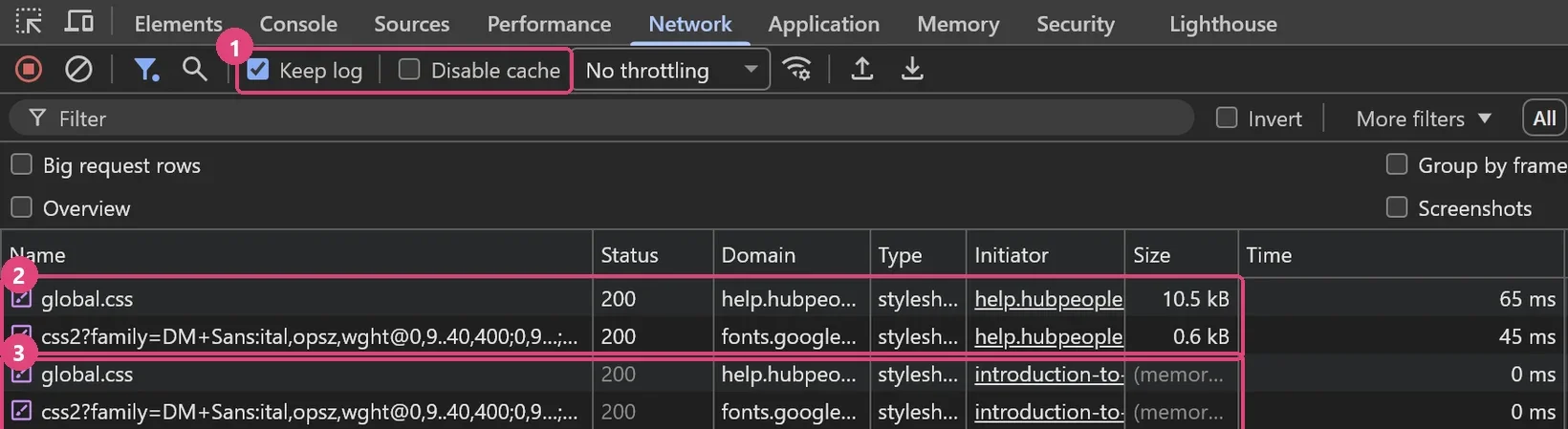
Task: Sort by the Domain column header
Action: tap(792, 255)
